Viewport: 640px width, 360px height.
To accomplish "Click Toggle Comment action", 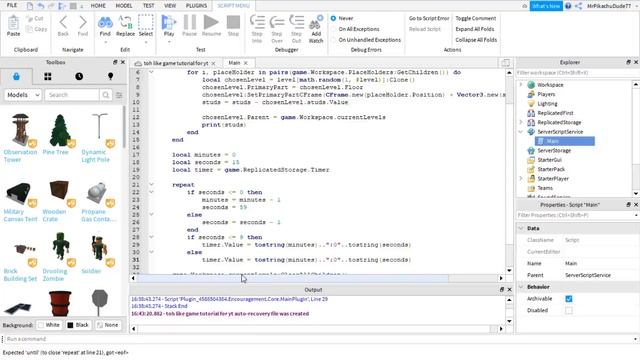I will tap(476, 18).
